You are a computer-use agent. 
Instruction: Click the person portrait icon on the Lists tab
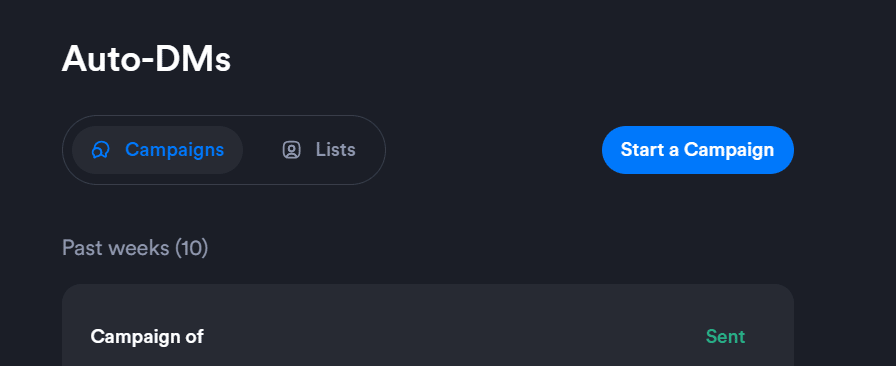[291, 150]
